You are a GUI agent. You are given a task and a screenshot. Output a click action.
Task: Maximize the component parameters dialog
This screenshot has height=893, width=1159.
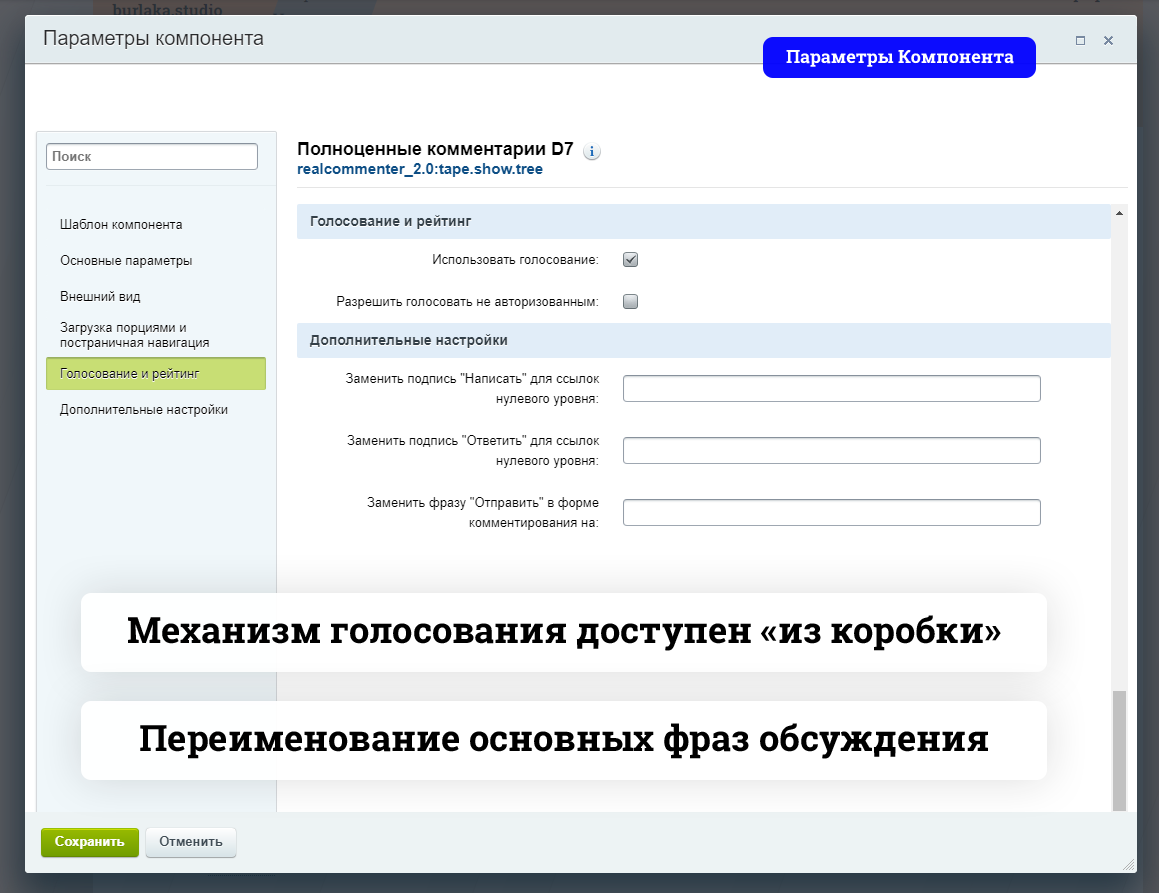[x=1080, y=41]
